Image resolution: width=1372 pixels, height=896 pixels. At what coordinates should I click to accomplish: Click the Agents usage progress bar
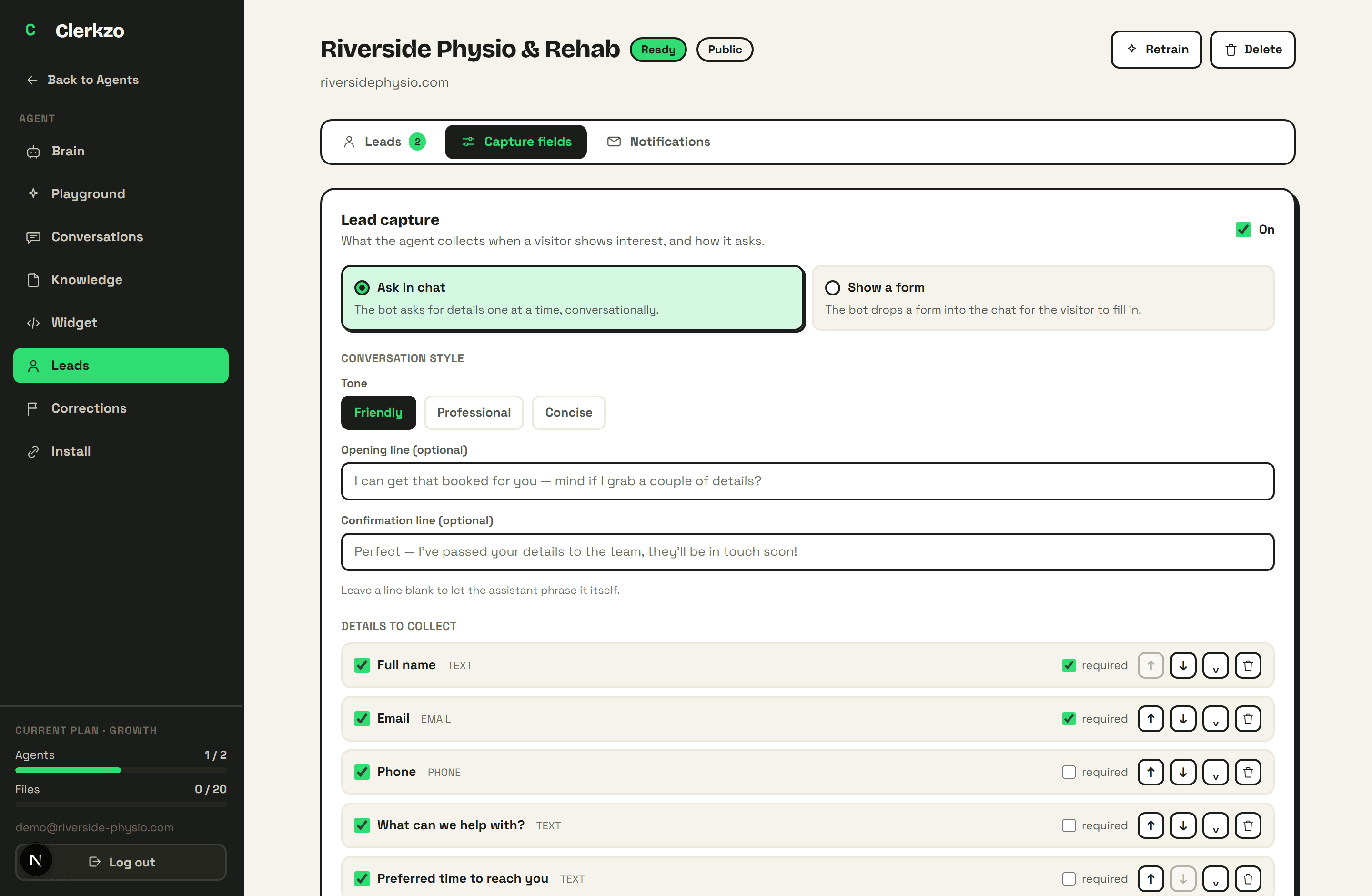[121, 770]
